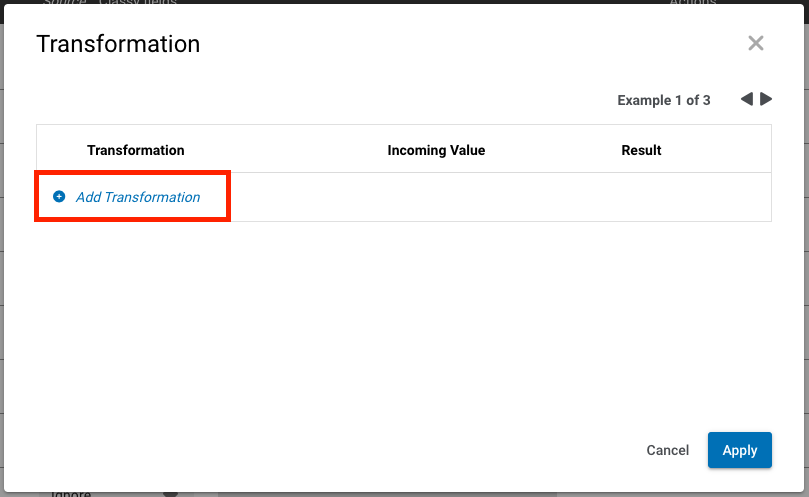
Task: Open the Add Transformation link
Action: 138,197
